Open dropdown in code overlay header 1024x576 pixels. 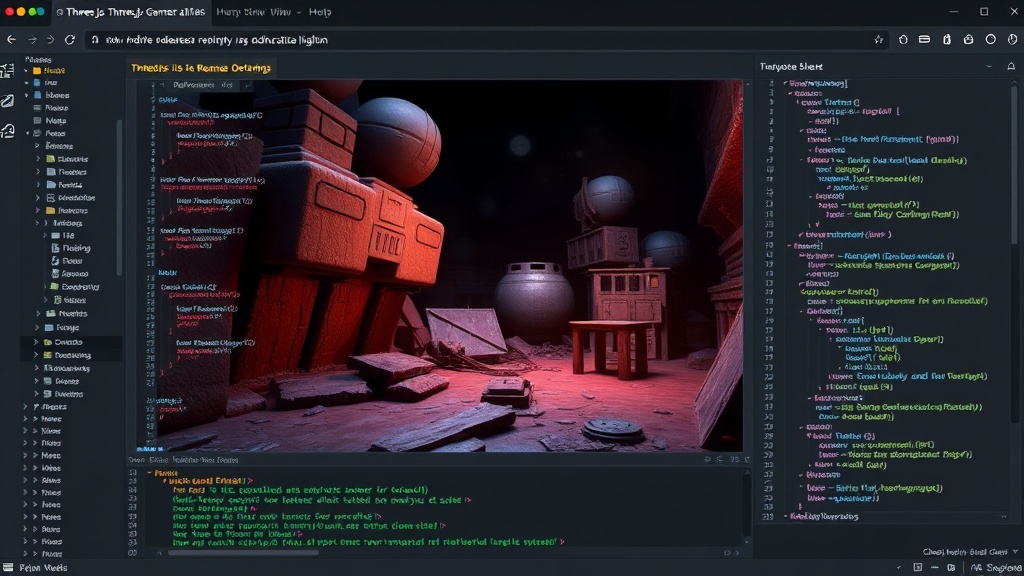pyautogui.click(x=247, y=85)
